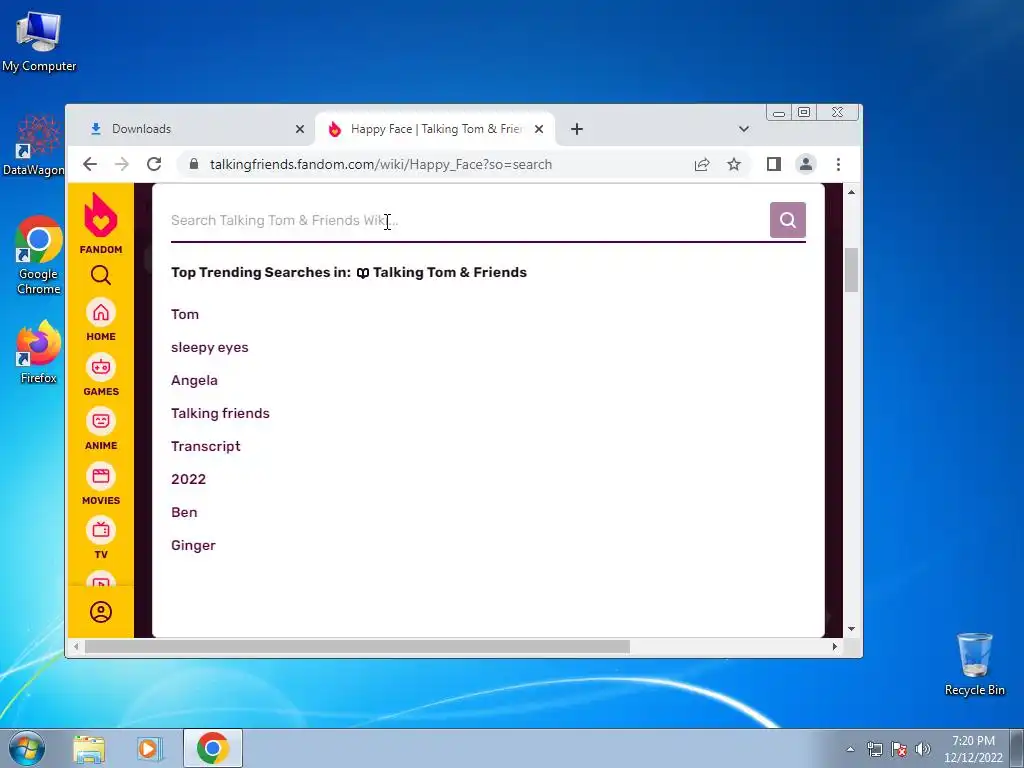Image resolution: width=1024 pixels, height=768 pixels.
Task: Click the Fandom user account icon
Action: point(101,612)
